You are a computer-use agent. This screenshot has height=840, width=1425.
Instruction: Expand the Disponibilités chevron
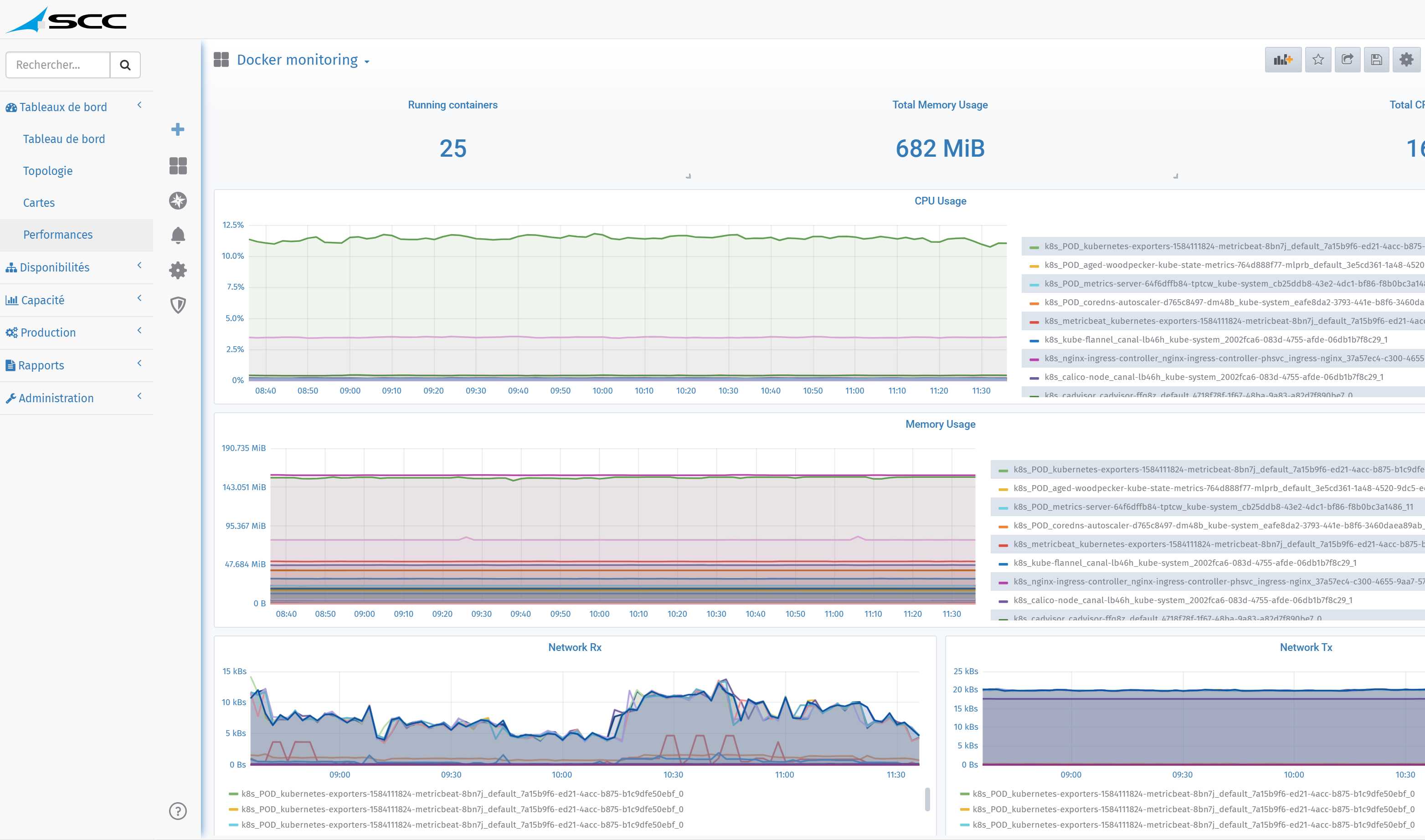[x=139, y=266]
